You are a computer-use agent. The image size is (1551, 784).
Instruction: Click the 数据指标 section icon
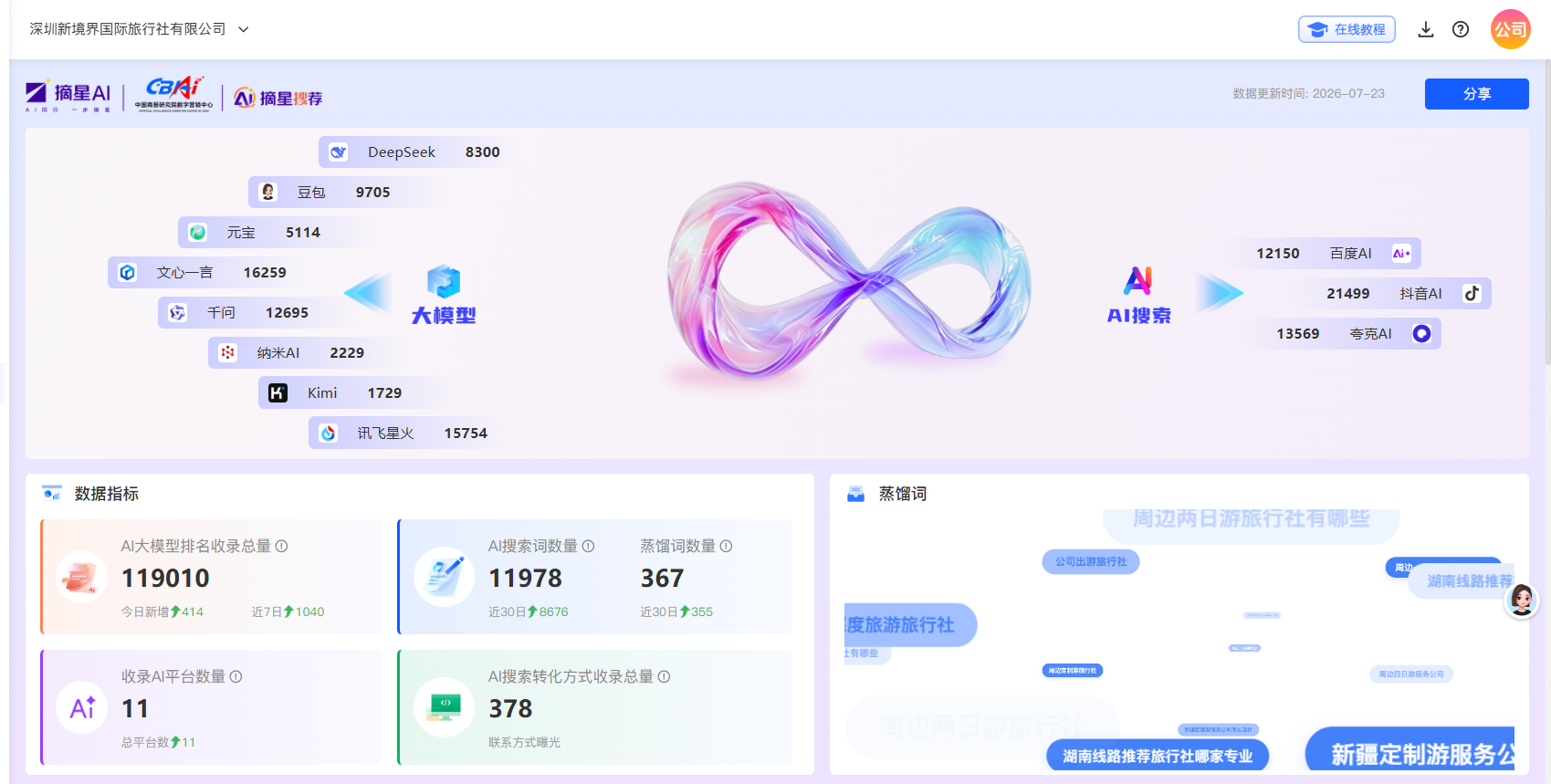coord(52,494)
